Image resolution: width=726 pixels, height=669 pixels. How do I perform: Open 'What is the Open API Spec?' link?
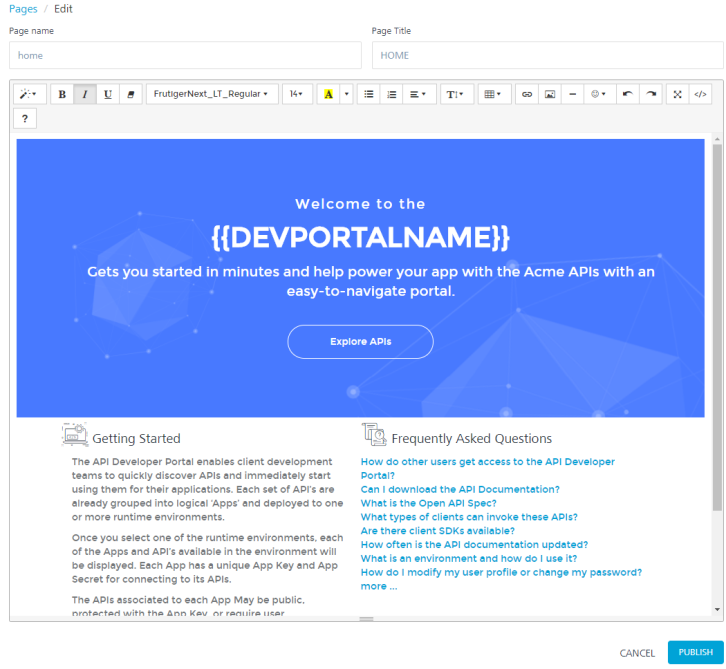tap(429, 503)
